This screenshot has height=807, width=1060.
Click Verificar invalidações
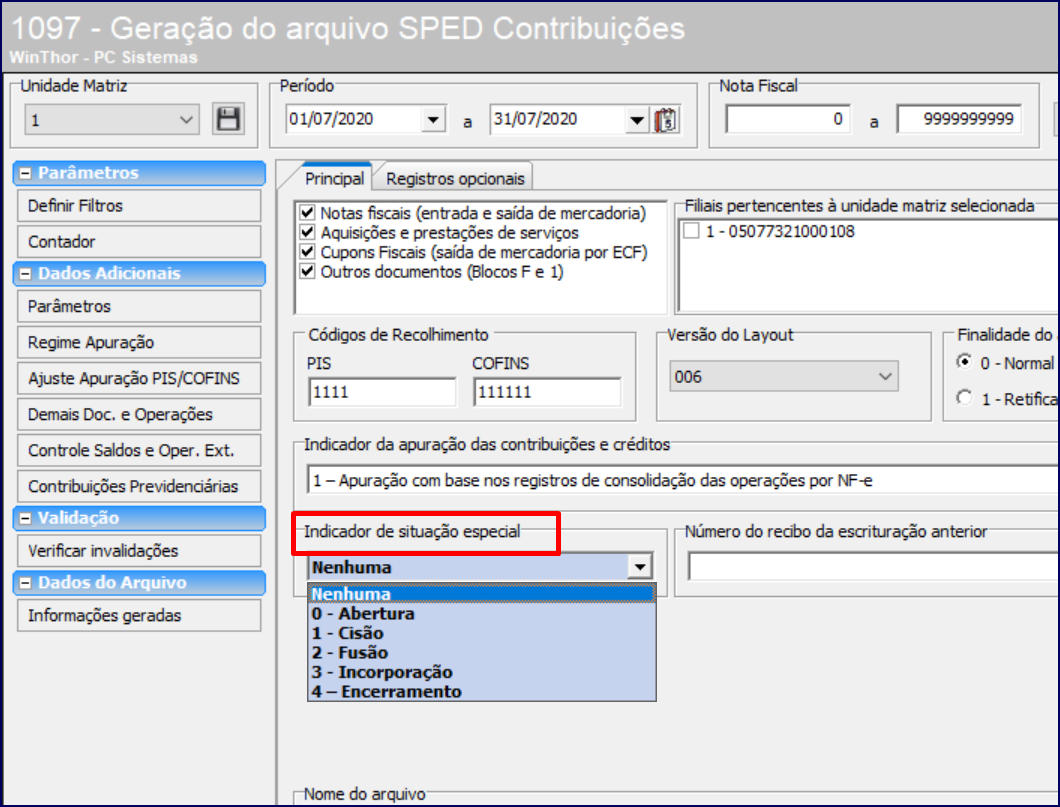pyautogui.click(x=139, y=551)
